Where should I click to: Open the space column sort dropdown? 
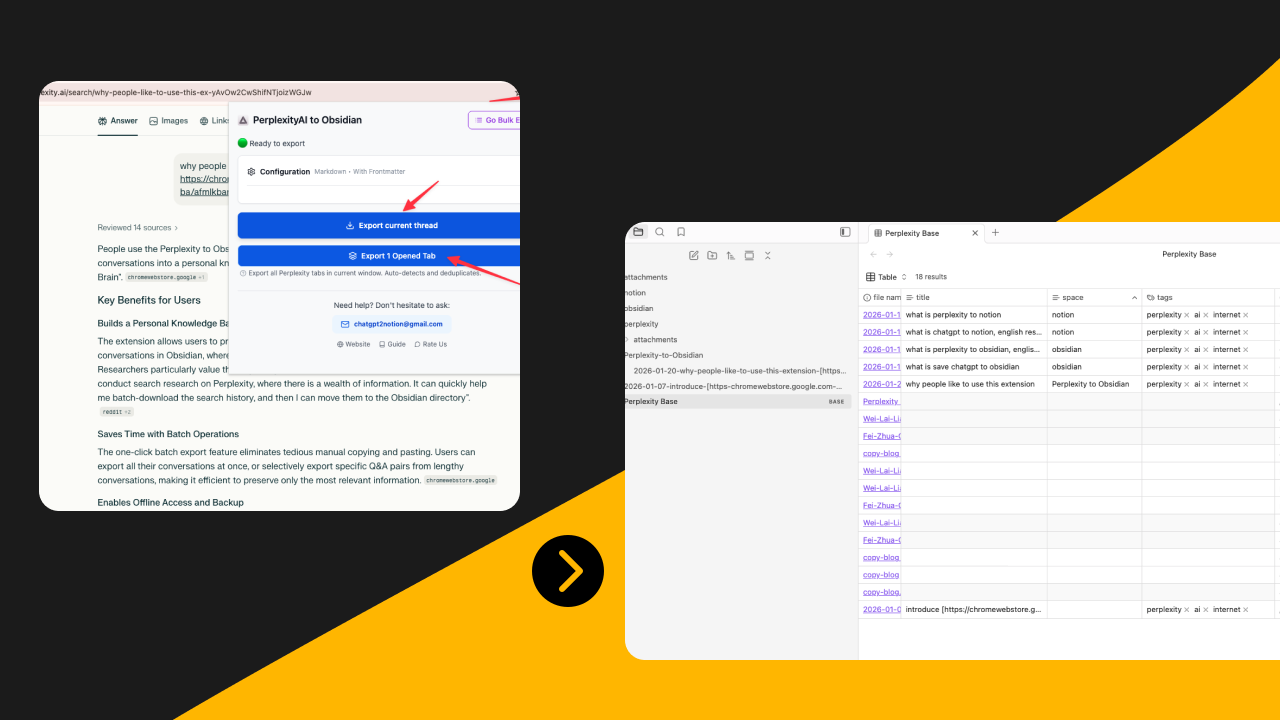pyautogui.click(x=1134, y=297)
